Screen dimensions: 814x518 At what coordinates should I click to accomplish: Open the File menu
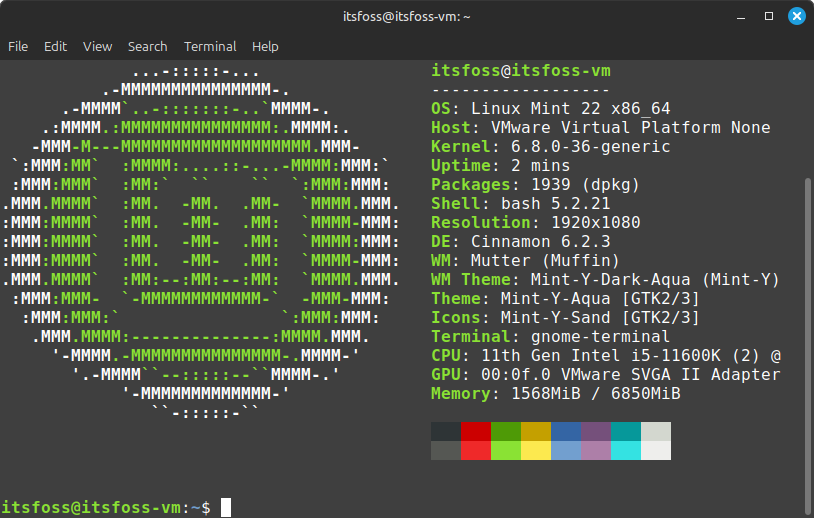18,47
